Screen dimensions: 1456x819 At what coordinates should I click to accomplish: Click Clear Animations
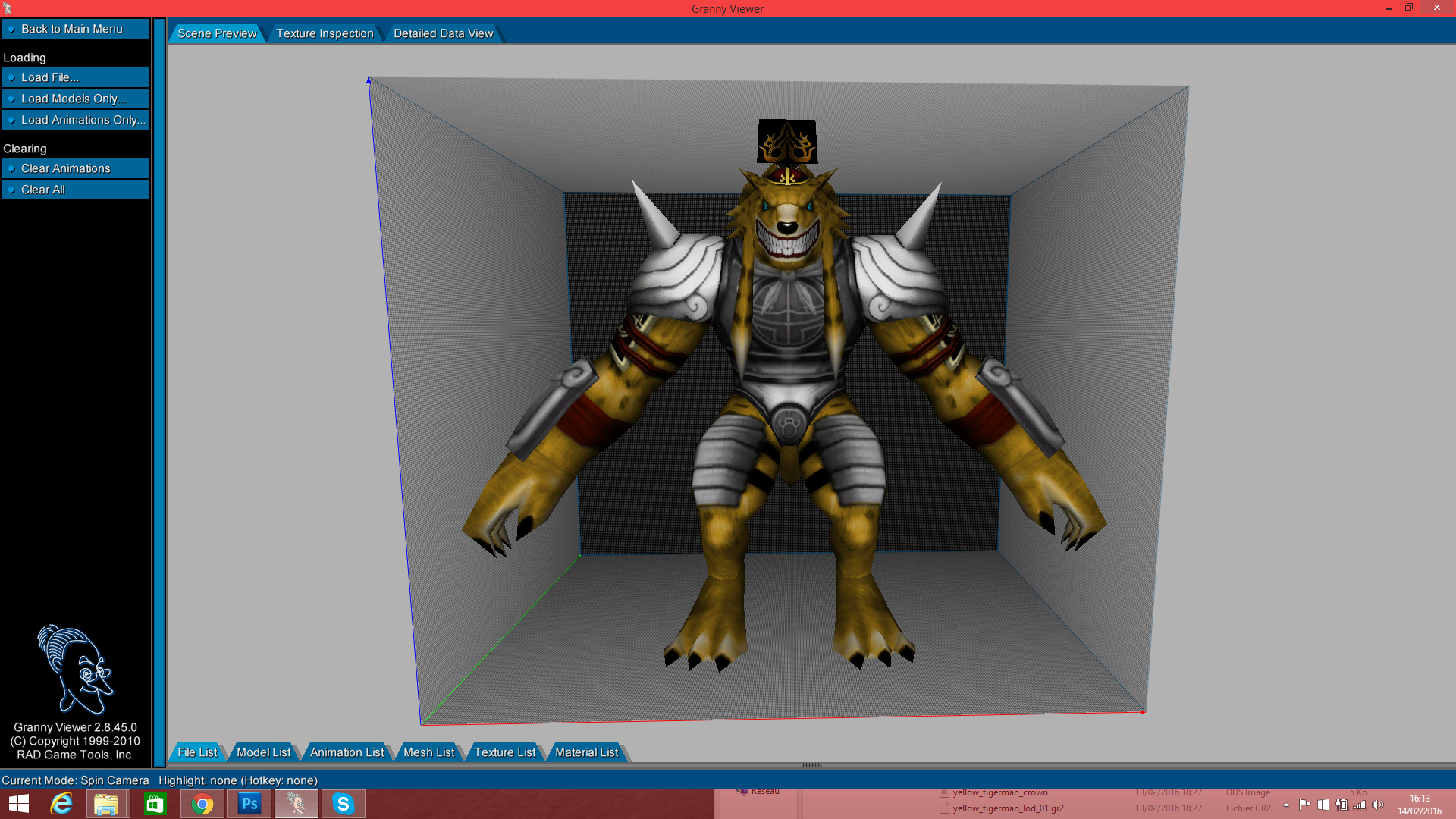point(75,168)
